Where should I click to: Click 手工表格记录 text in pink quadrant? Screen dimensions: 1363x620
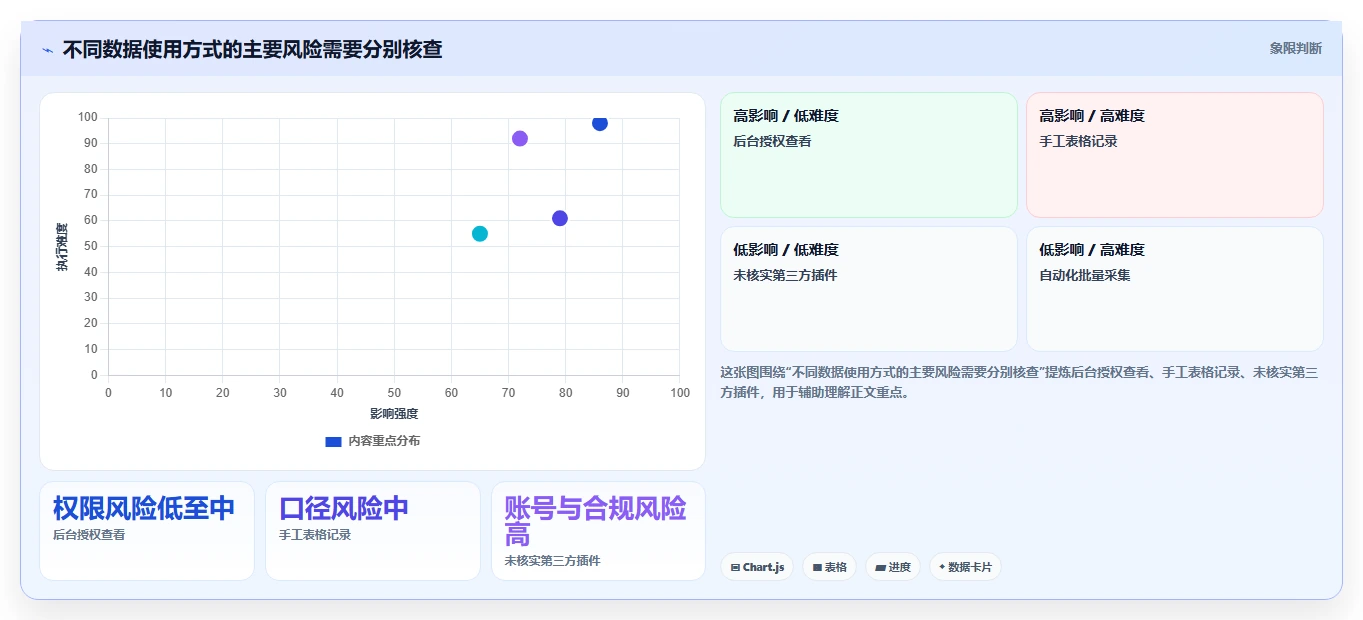pos(1078,142)
